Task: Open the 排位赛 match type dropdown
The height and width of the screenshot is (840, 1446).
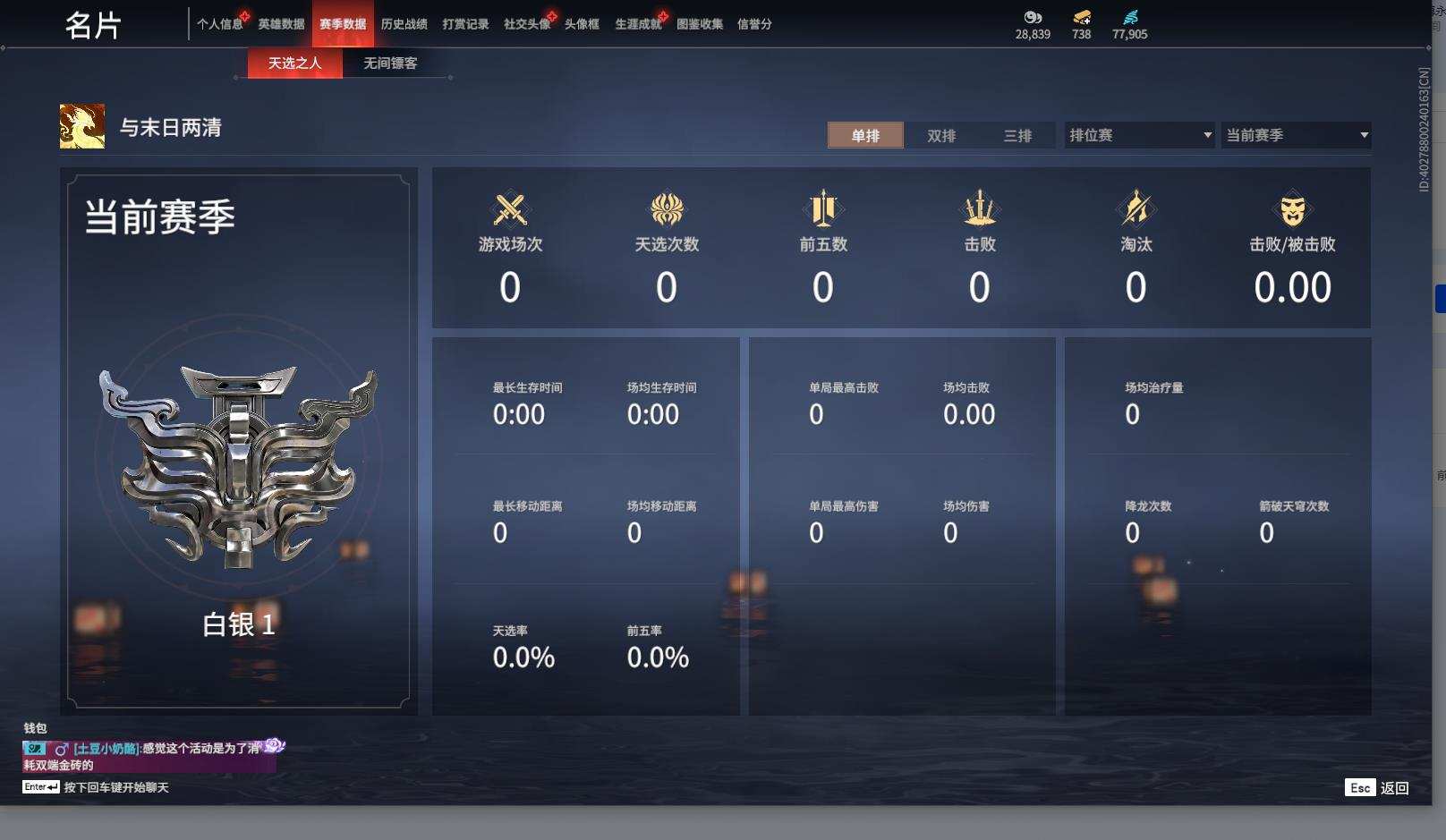Action: [1140, 135]
